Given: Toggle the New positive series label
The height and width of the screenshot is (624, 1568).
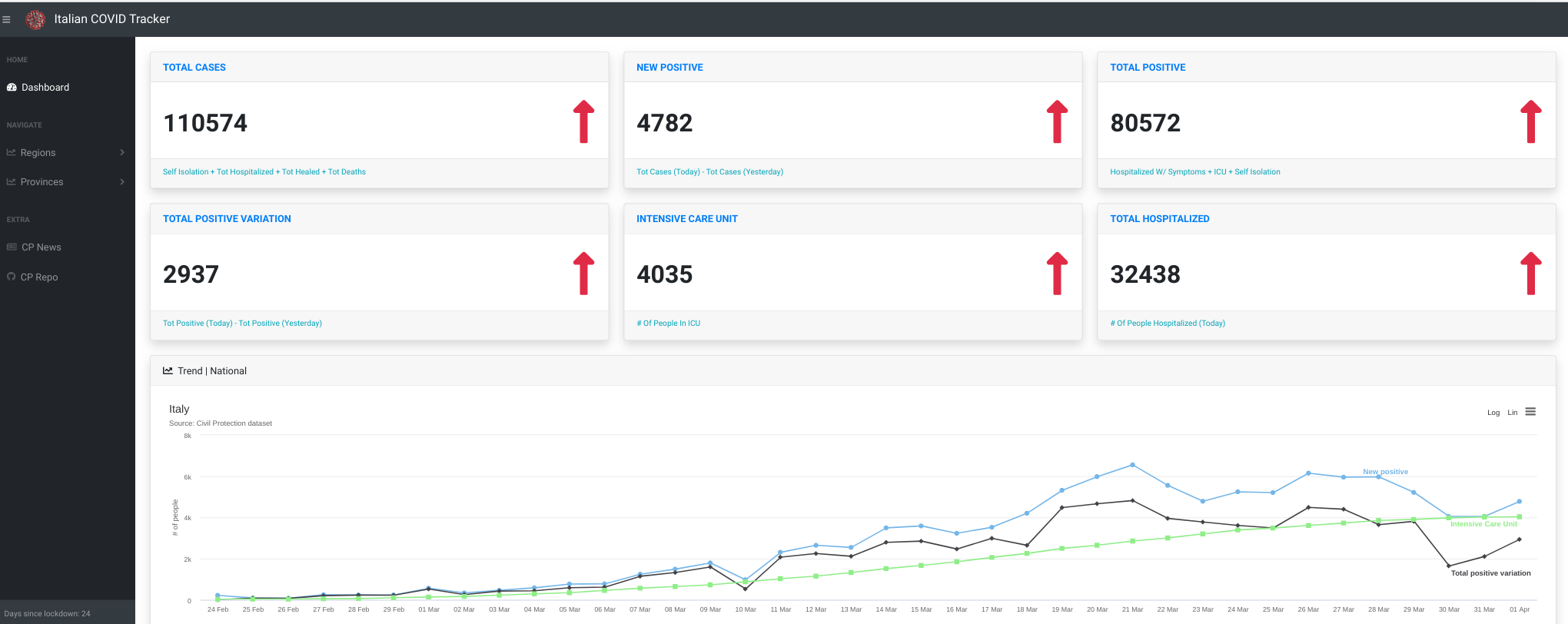Looking at the screenshot, I should (1386, 472).
